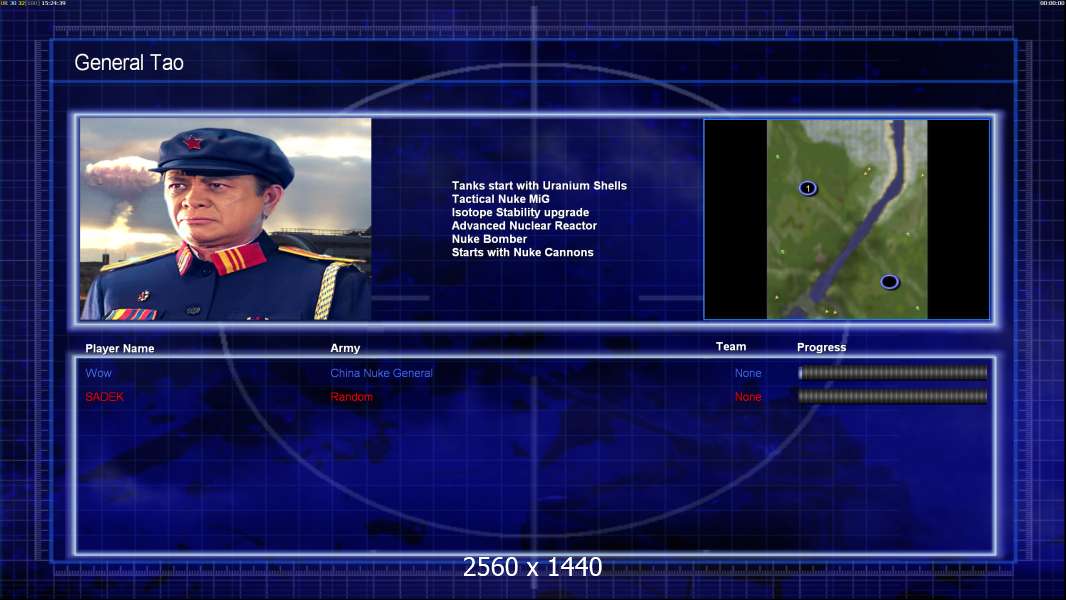Click 'Advanced Nuclear Reactor' text
Viewport: 1066px width, 600px height.
[524, 226]
